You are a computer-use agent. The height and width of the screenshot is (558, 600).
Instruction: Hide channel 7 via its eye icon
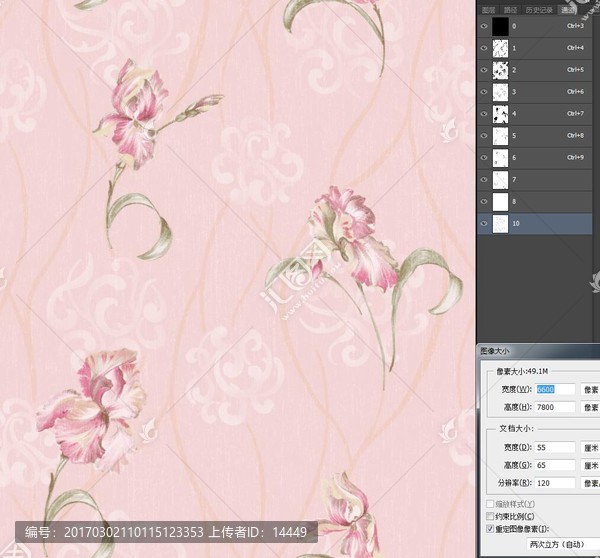coord(484,179)
